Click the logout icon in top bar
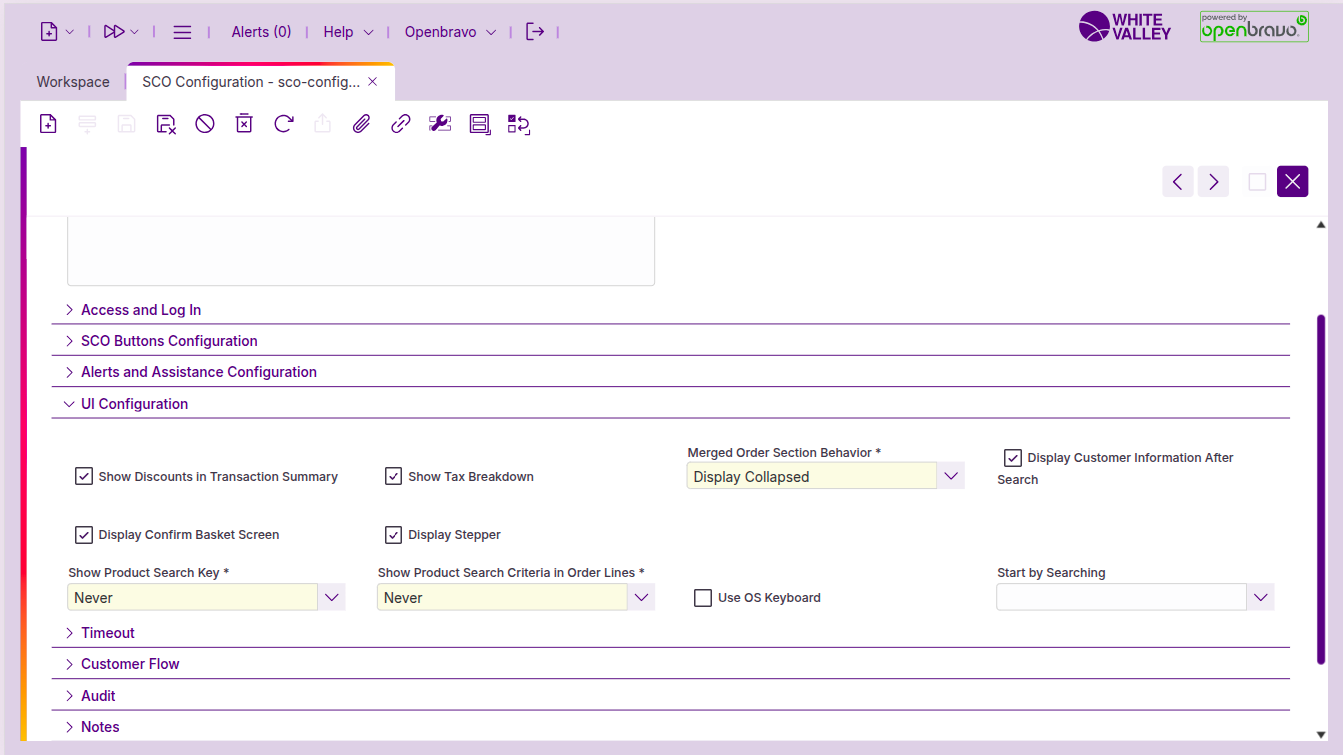The width and height of the screenshot is (1343, 755). coord(535,32)
